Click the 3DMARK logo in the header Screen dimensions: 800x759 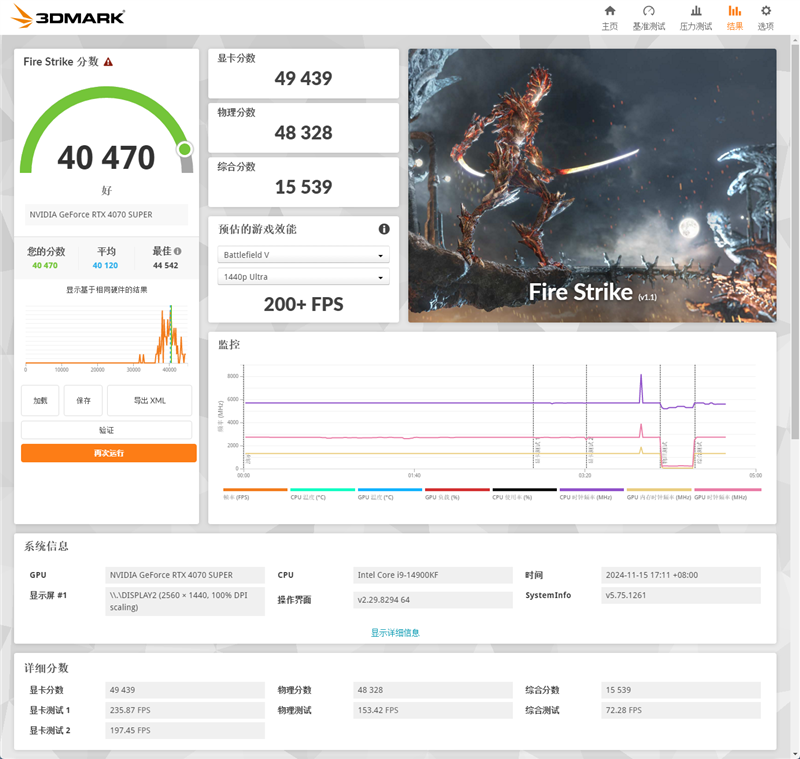tap(65, 16)
